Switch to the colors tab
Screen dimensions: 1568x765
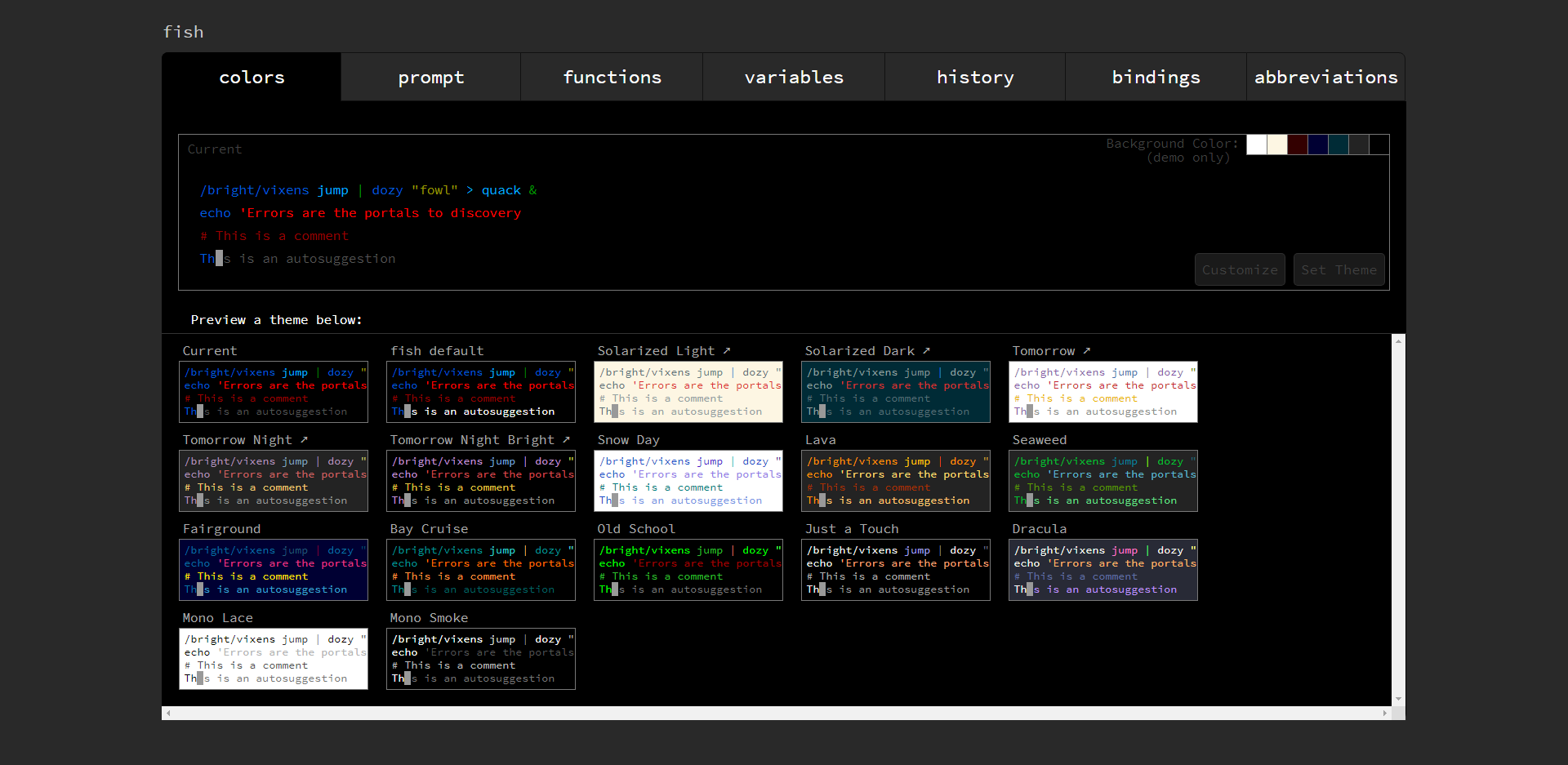(252, 77)
